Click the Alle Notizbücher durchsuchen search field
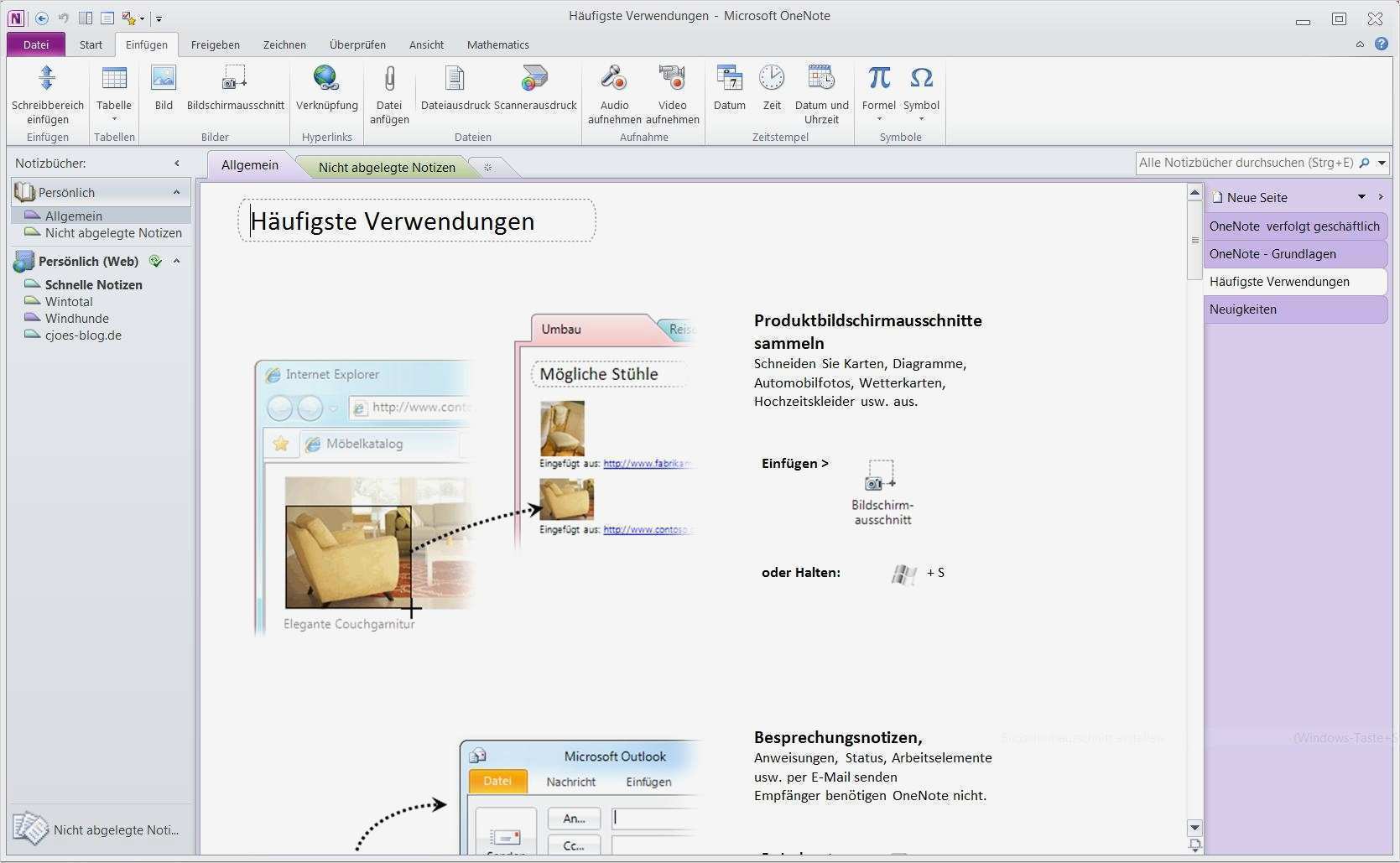 (x=1247, y=163)
